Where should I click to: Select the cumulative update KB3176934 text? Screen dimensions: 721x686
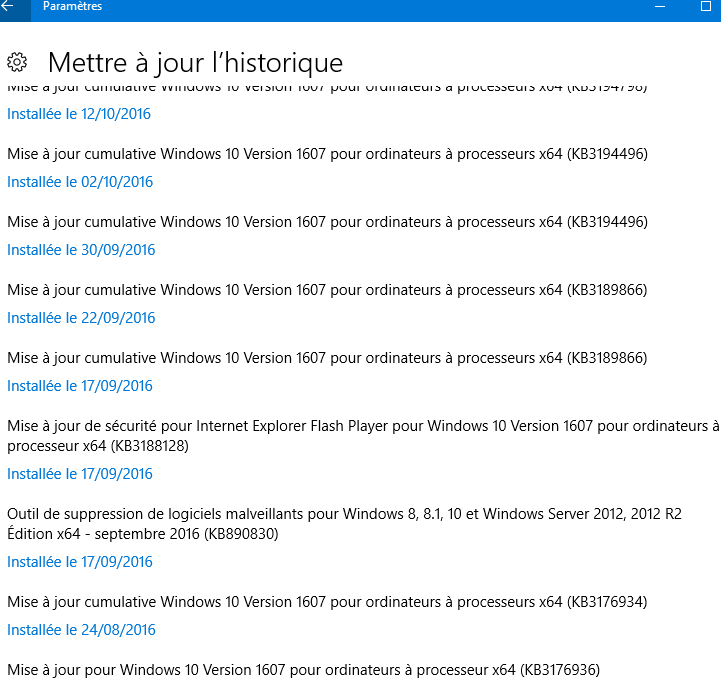point(327,602)
